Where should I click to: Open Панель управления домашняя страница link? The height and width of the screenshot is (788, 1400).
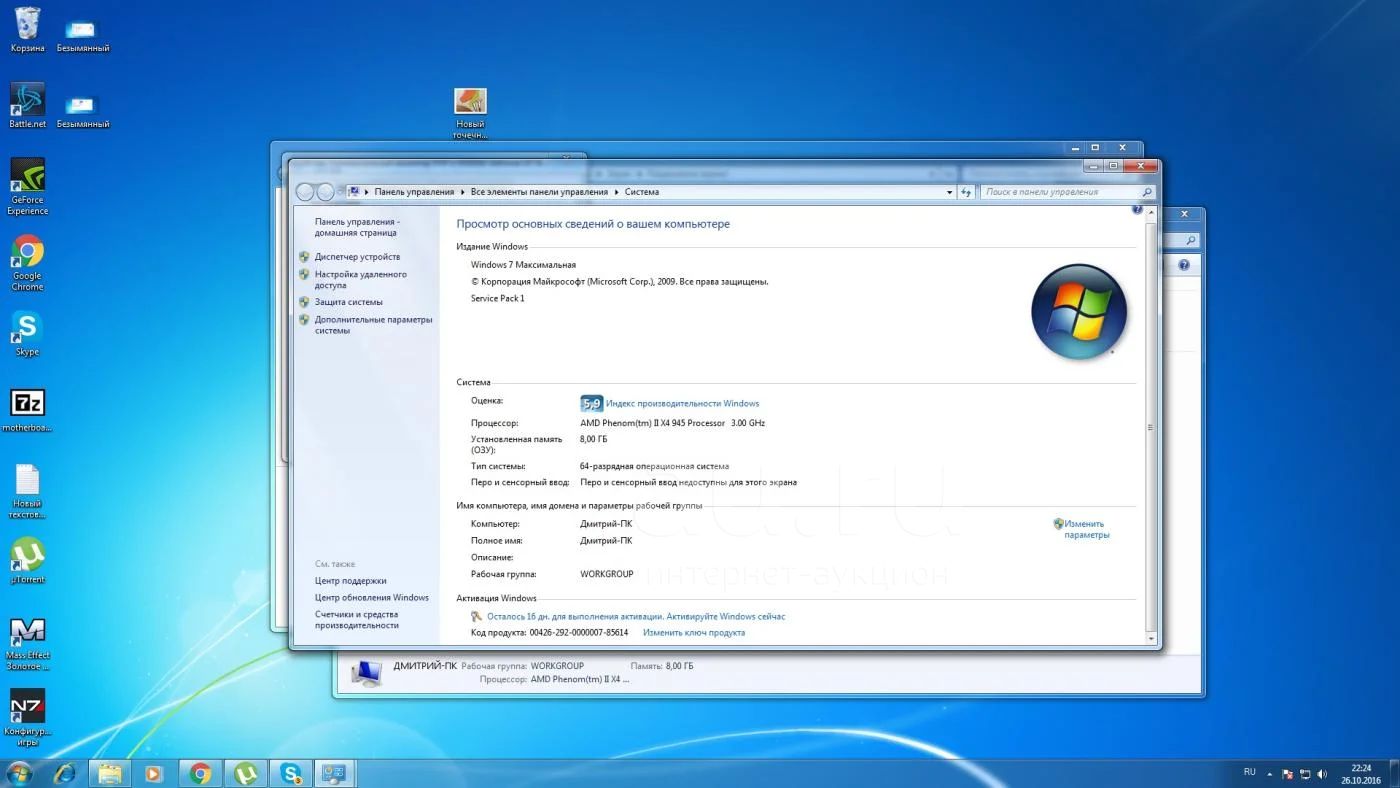coord(357,227)
